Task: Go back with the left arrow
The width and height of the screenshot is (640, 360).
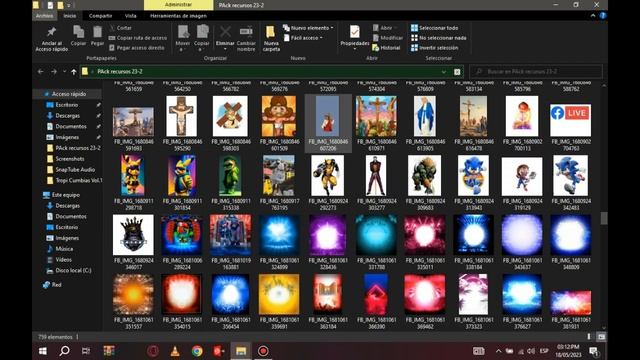Action: [40, 71]
